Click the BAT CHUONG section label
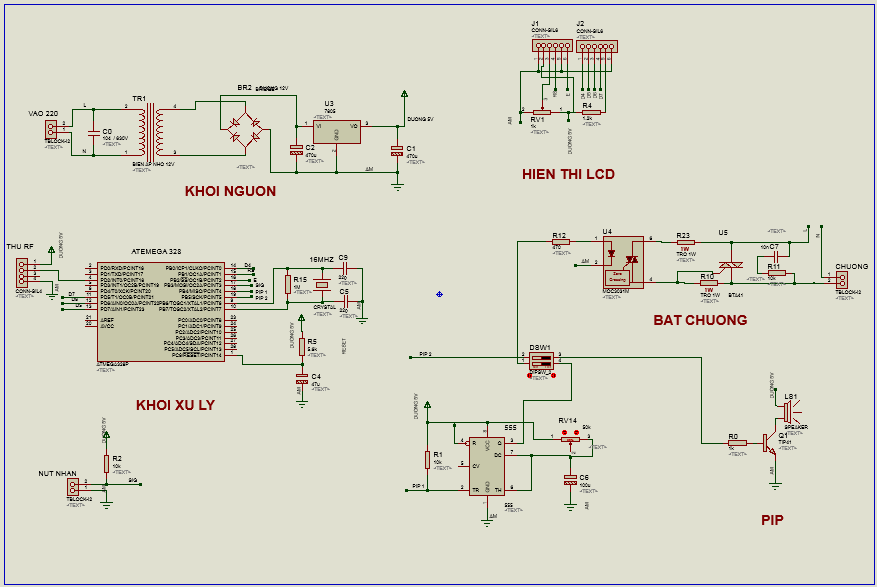The height and width of the screenshot is (587, 877). pos(700,320)
